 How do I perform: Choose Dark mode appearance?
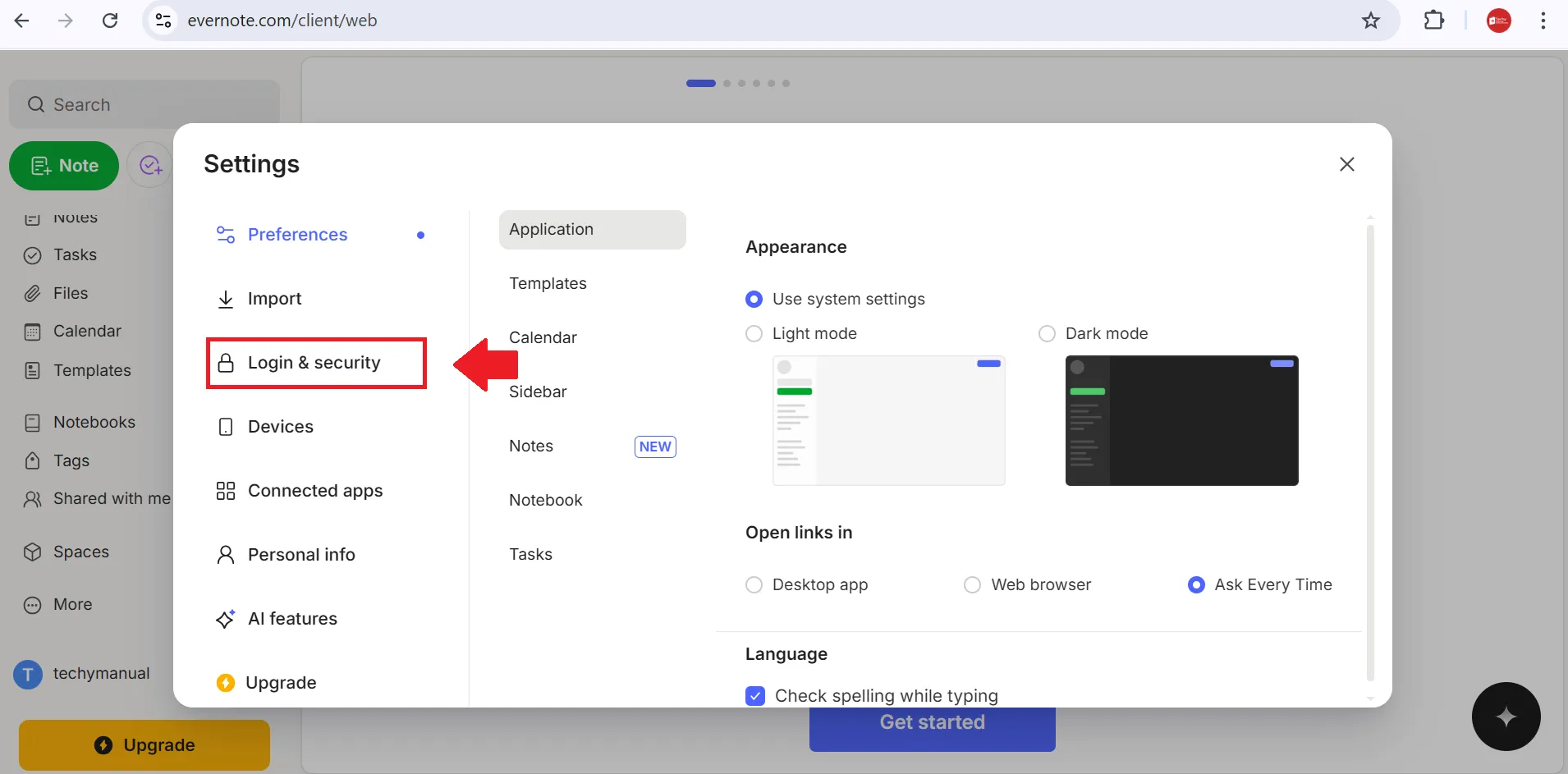[x=1046, y=333]
